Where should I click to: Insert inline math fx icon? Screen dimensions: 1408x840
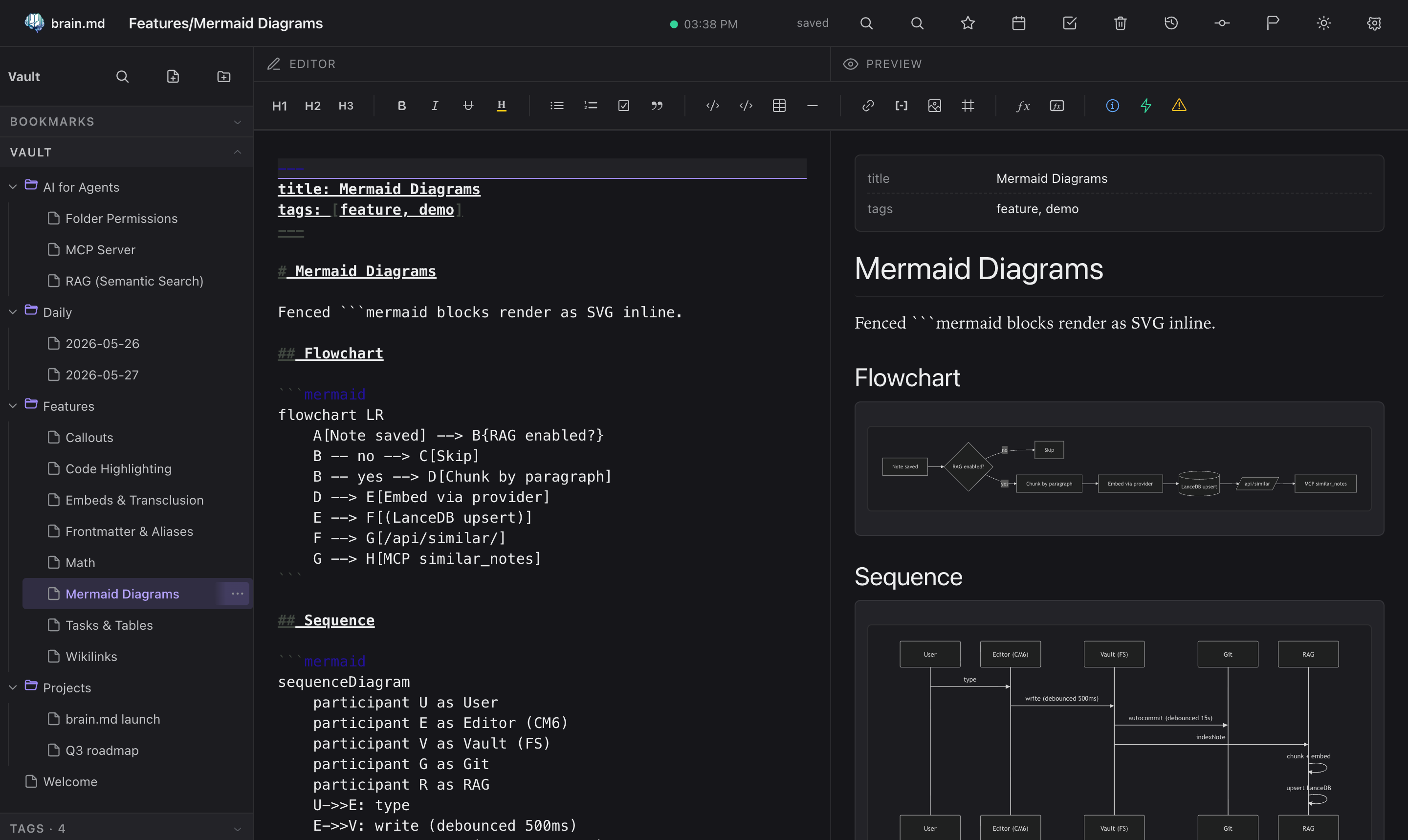pyautogui.click(x=1023, y=106)
